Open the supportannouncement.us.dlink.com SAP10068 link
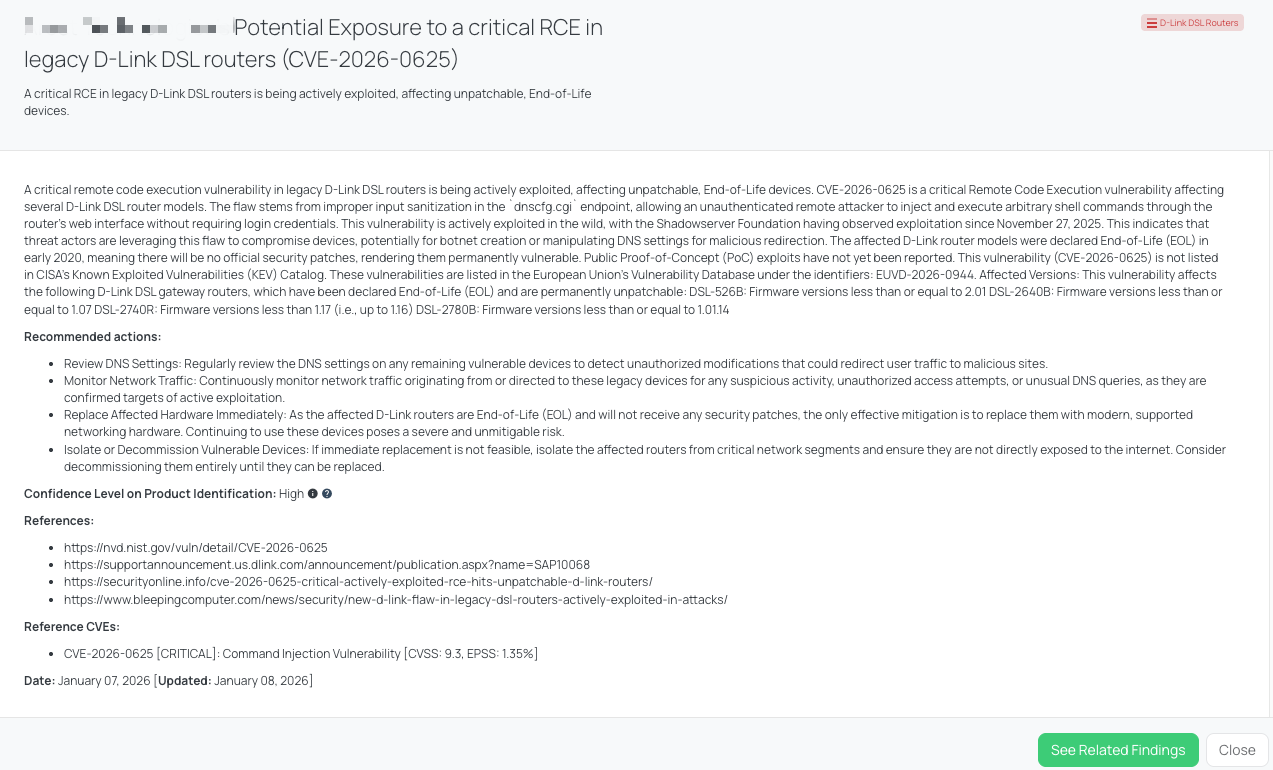The height and width of the screenshot is (770, 1273). pos(326,565)
